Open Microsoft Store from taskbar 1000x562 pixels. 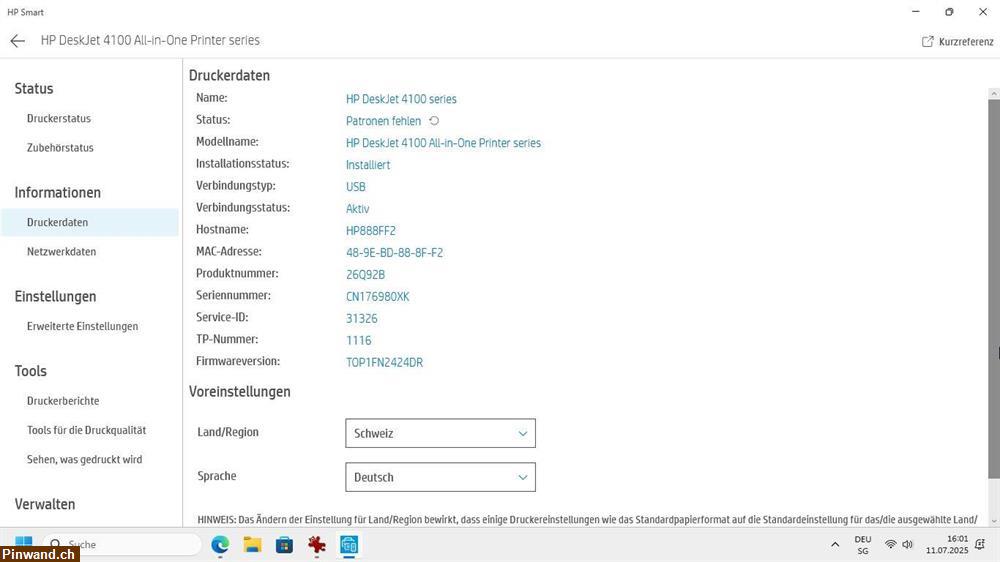284,544
